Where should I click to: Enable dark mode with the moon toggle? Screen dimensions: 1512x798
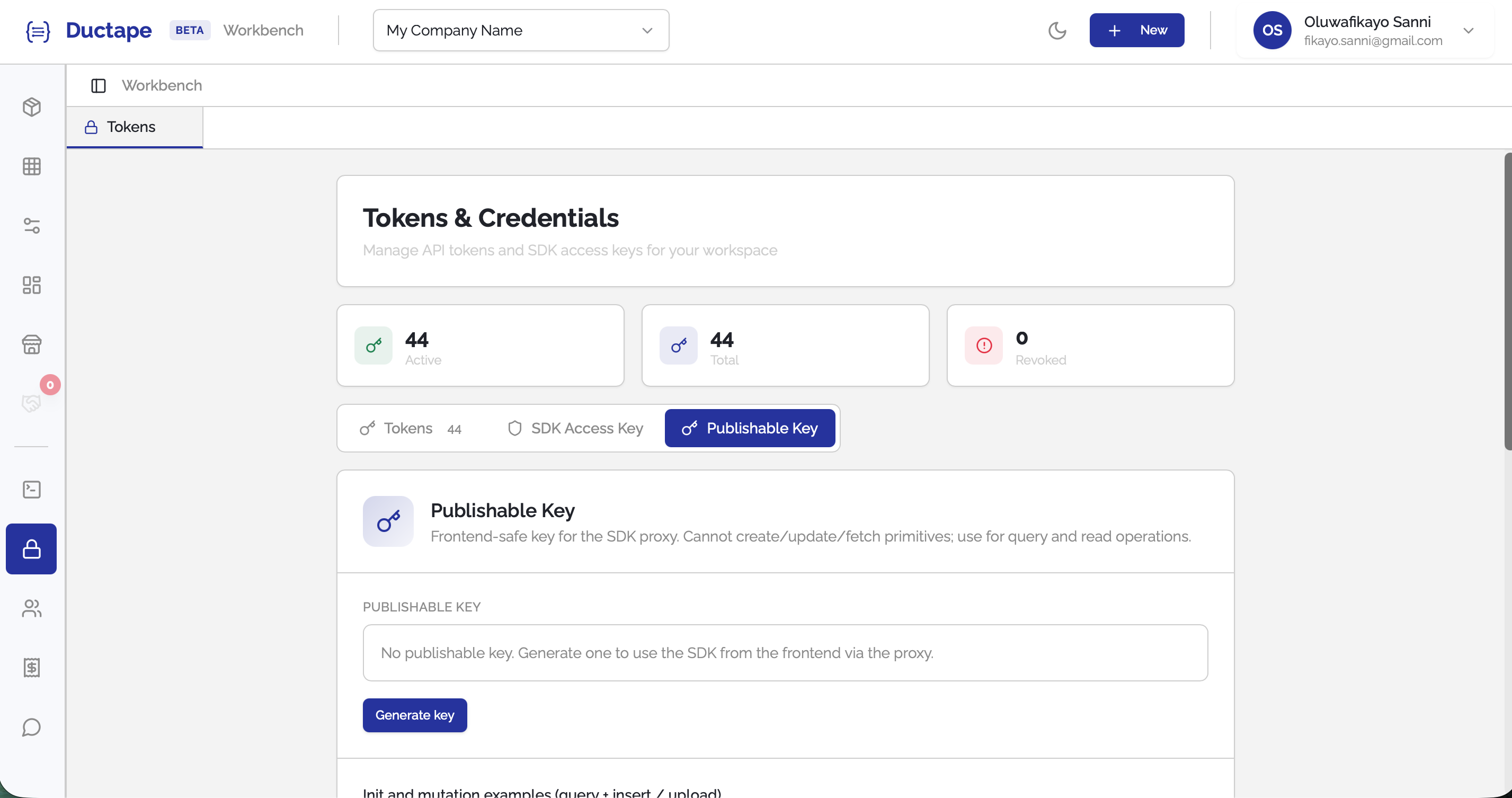1057,31
